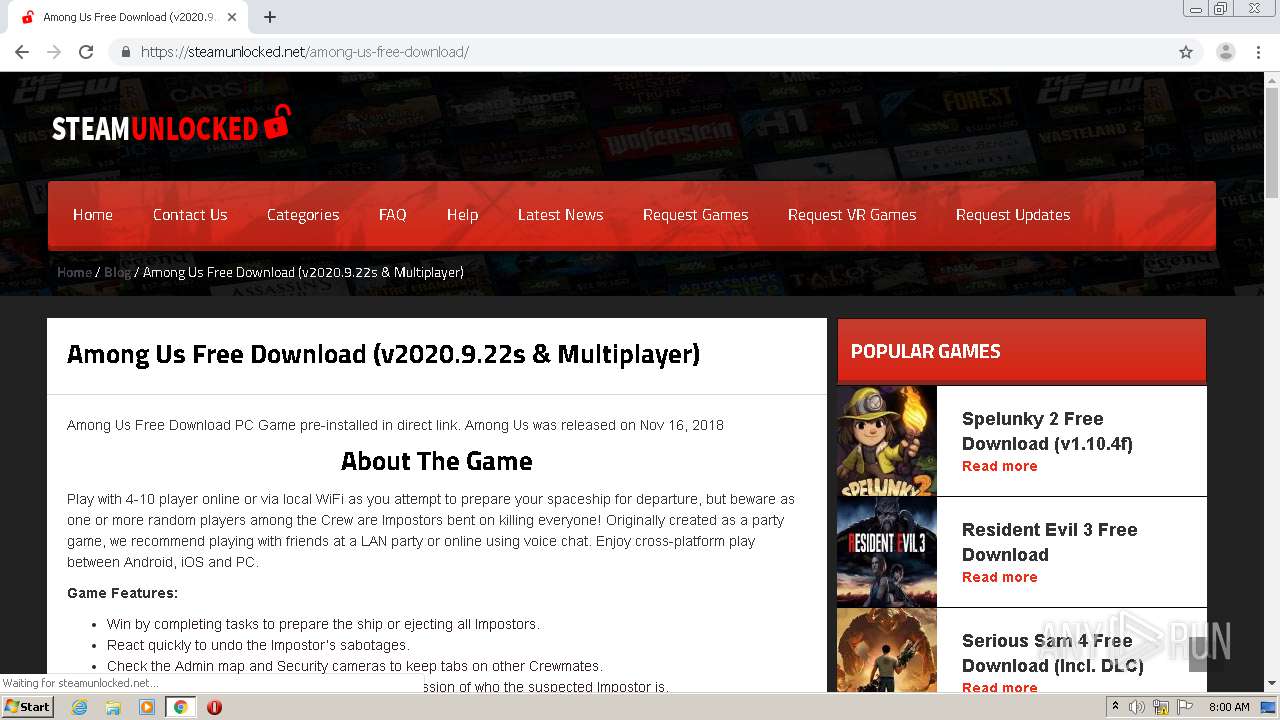
Task: Open Request Games menu item
Action: 695,215
